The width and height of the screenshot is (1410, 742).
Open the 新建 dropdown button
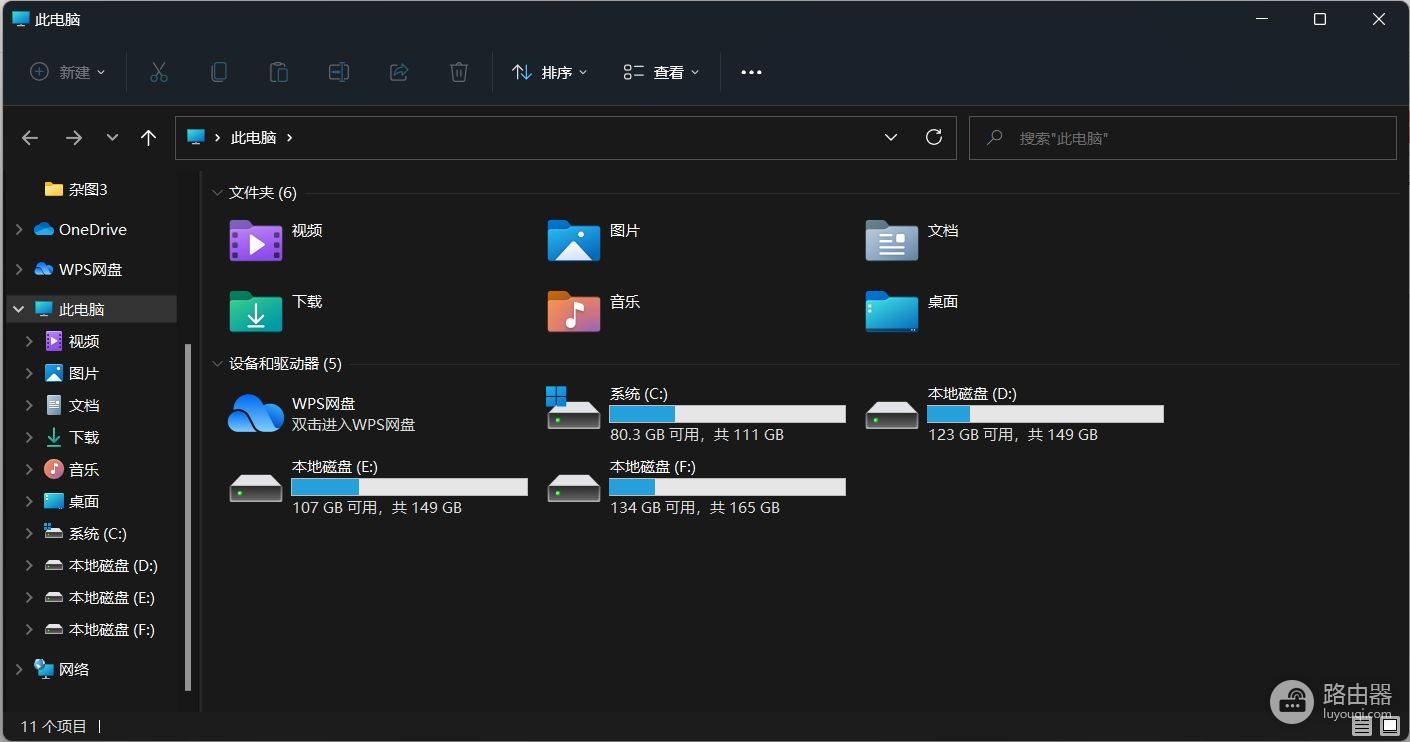[68, 72]
